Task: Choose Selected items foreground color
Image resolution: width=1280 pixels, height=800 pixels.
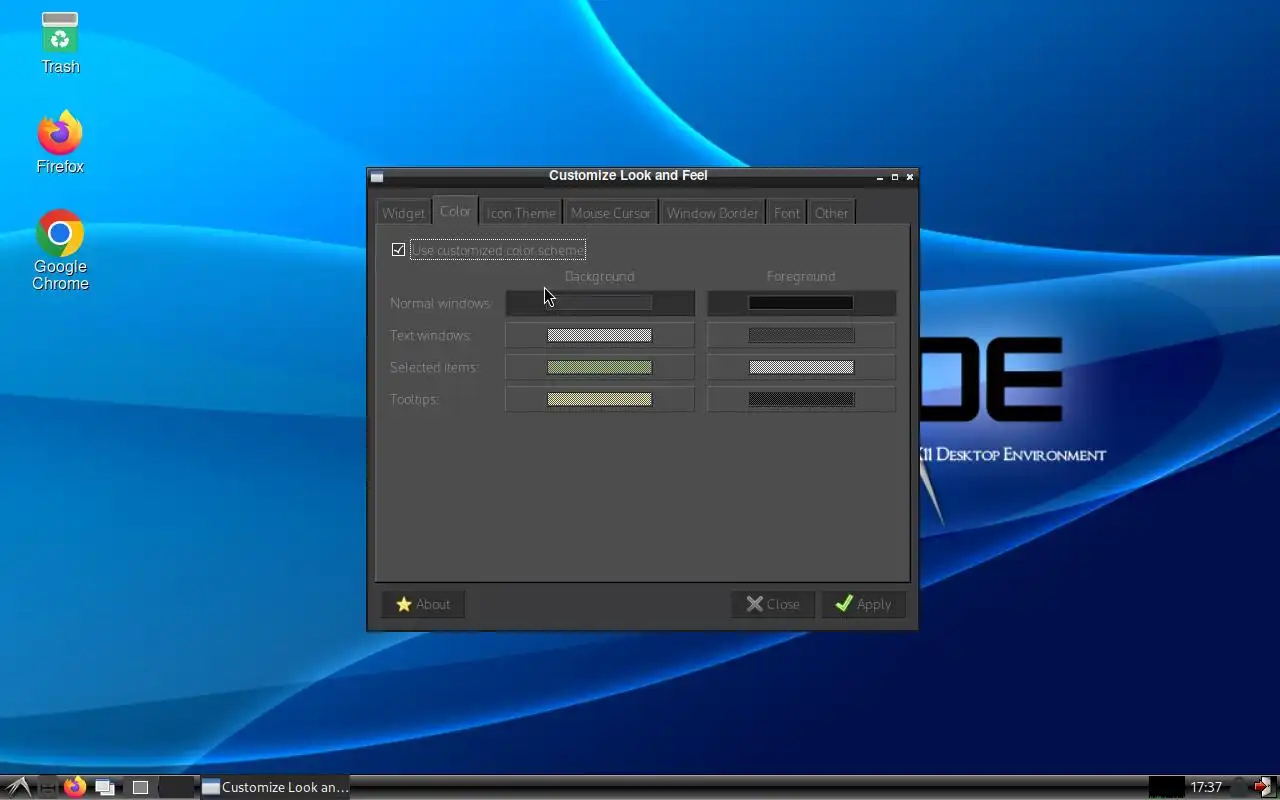Action: (x=801, y=367)
